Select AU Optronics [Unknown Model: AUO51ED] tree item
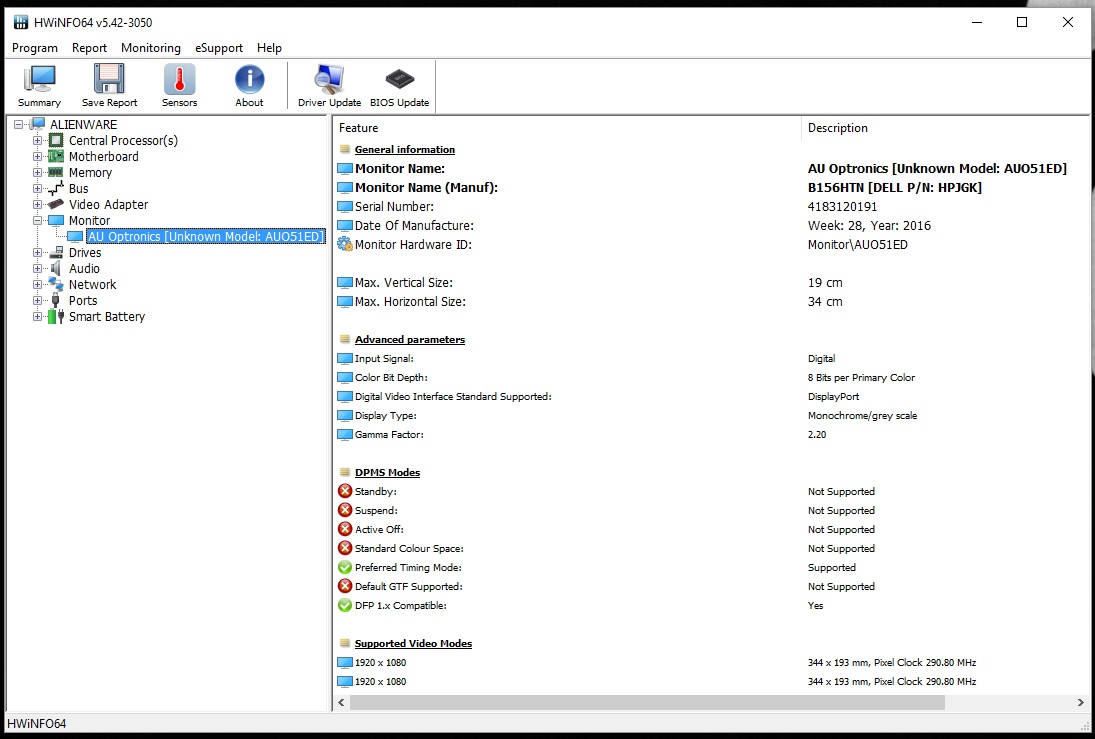This screenshot has height=739, width=1095. tap(205, 236)
